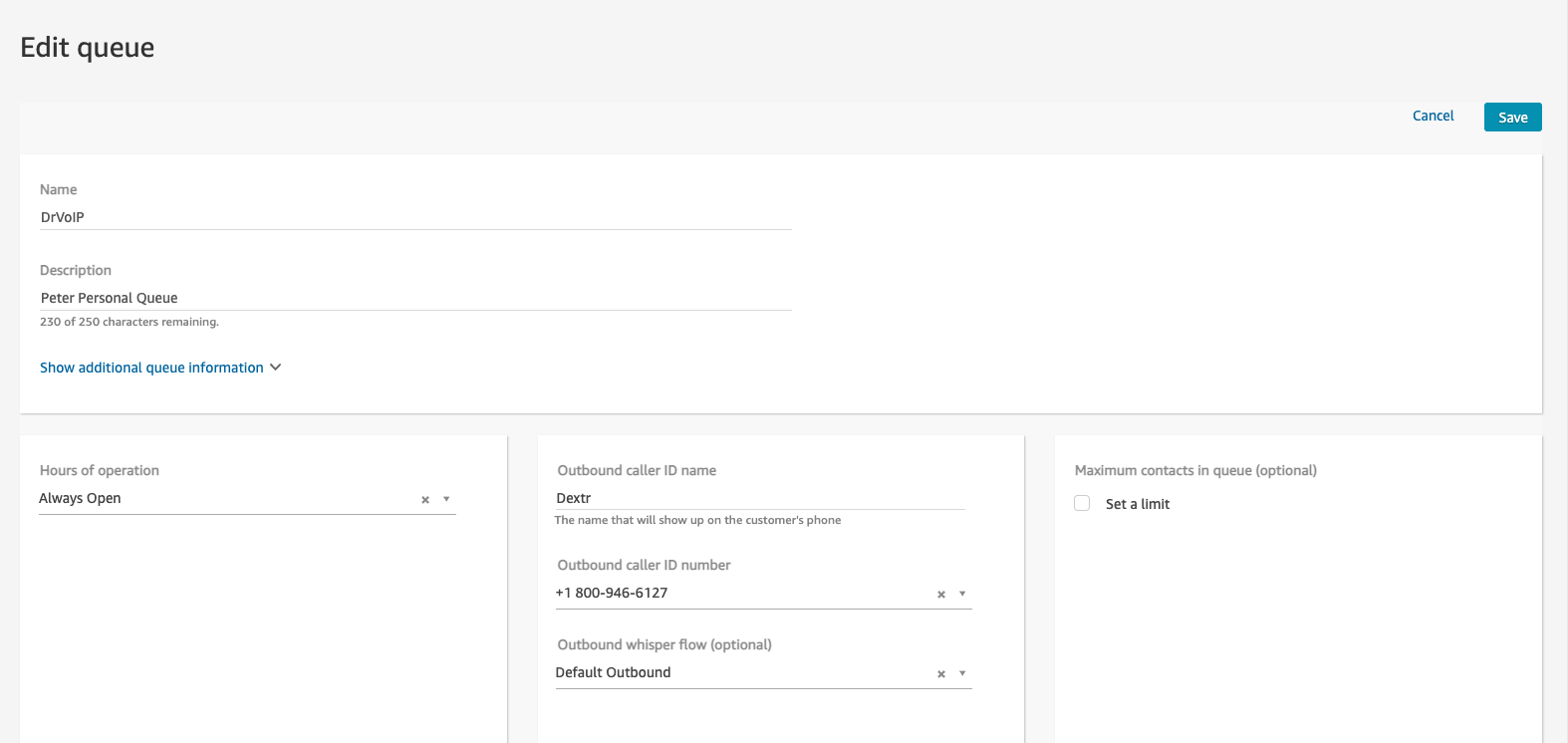Select the Maximum contacts in queue label
The width and height of the screenshot is (1568, 743).
(1195, 470)
